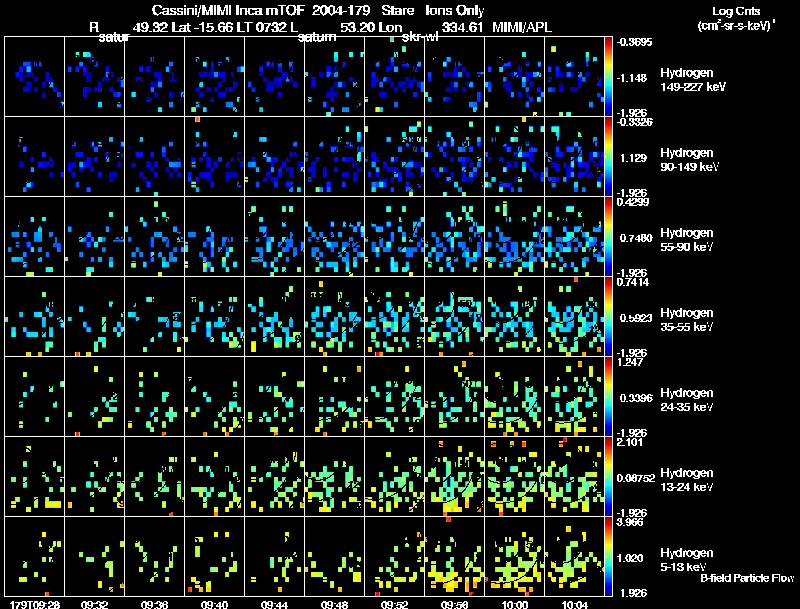The width and height of the screenshot is (800, 609).
Task: Click the Hydrogen 149-227 keV row label
Action: click(x=693, y=80)
